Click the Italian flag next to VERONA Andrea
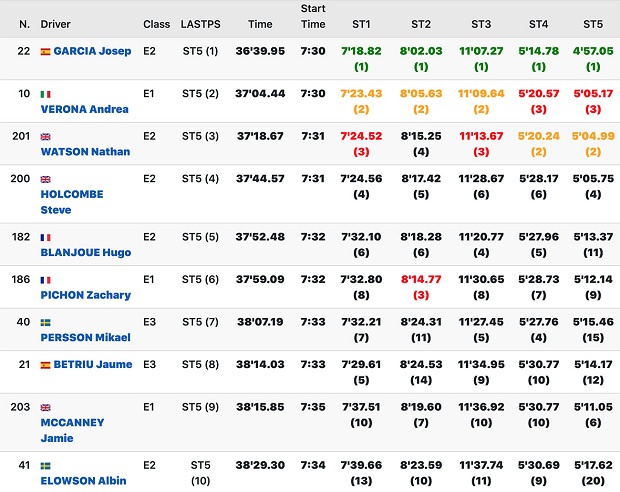This screenshot has height=492, width=620. tap(45, 93)
